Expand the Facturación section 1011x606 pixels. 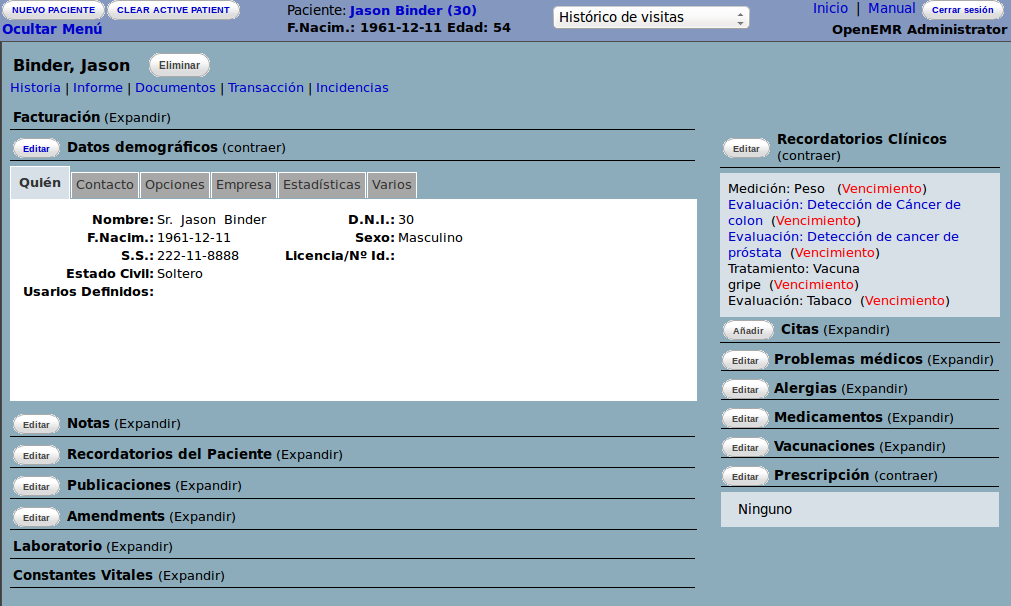137,118
